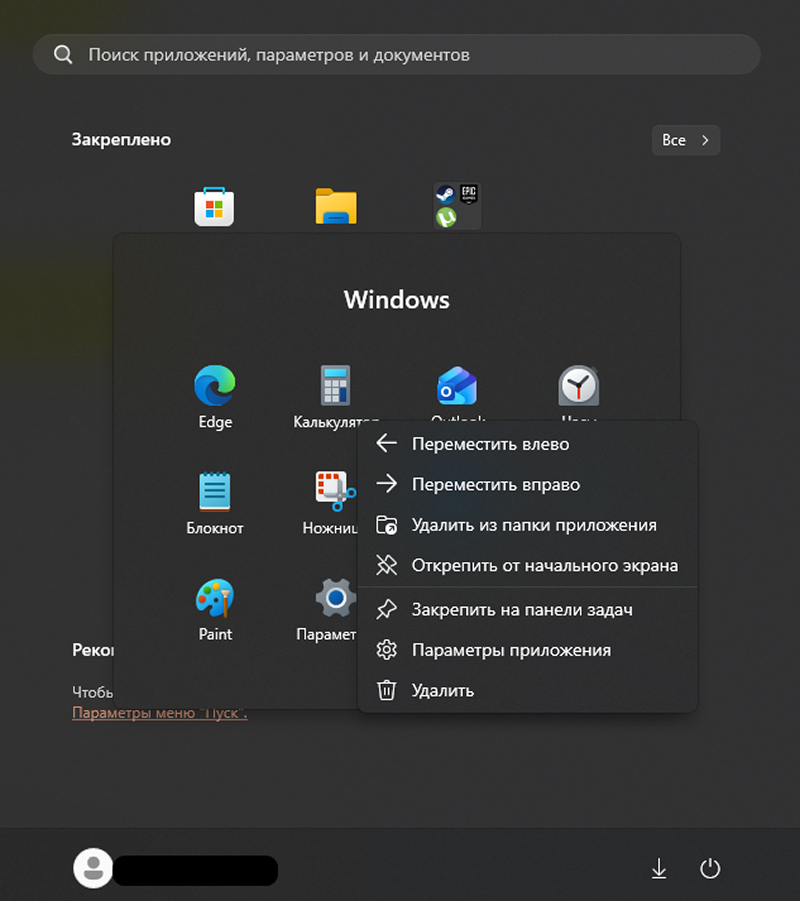
Task: Click the search field for apps and documents
Action: [397, 55]
